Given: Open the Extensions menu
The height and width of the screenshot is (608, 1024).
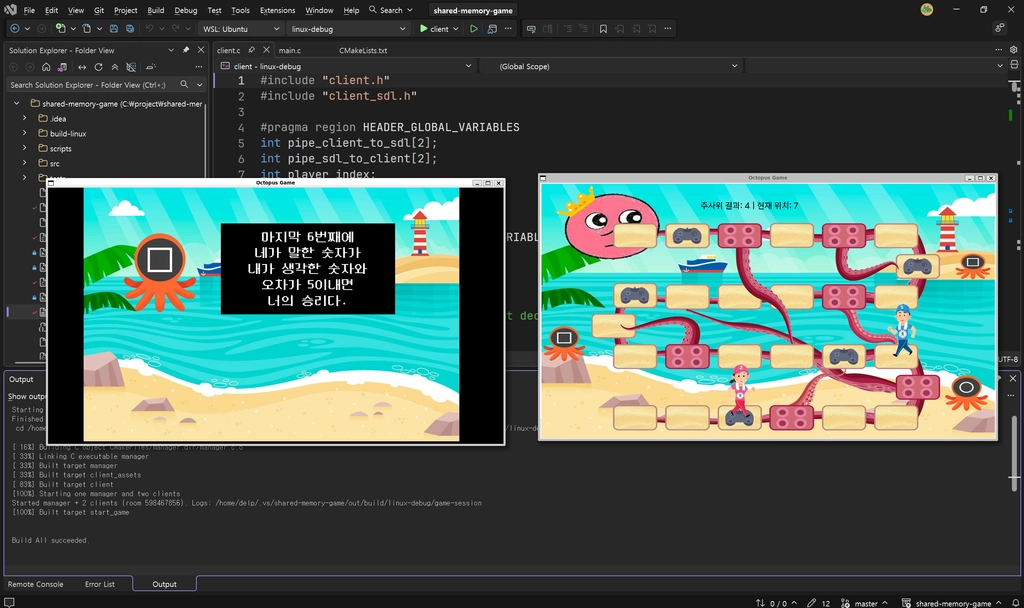Looking at the screenshot, I should pyautogui.click(x=278, y=10).
